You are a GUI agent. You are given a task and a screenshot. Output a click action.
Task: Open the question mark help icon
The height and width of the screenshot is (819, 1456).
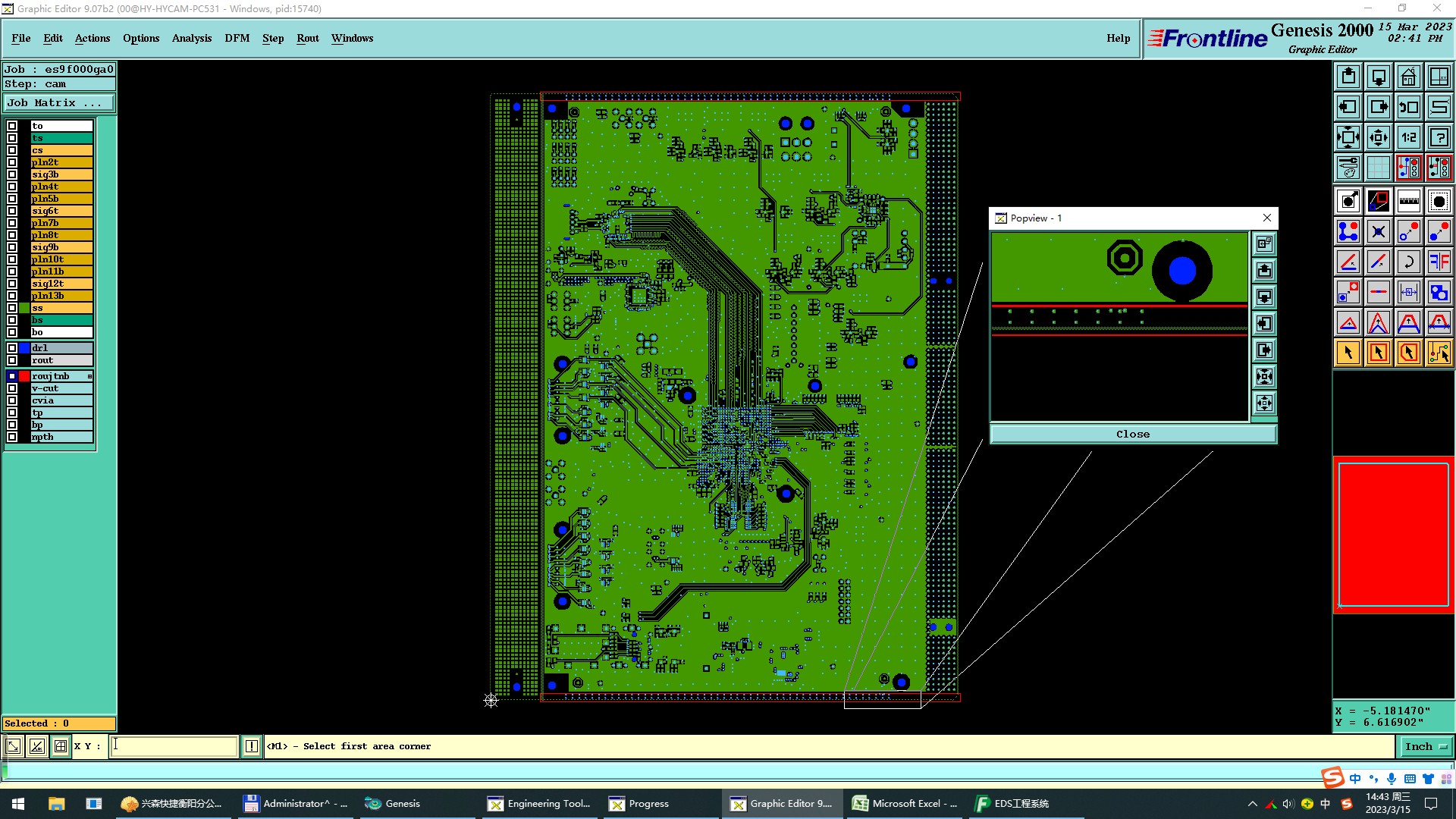(1439, 137)
